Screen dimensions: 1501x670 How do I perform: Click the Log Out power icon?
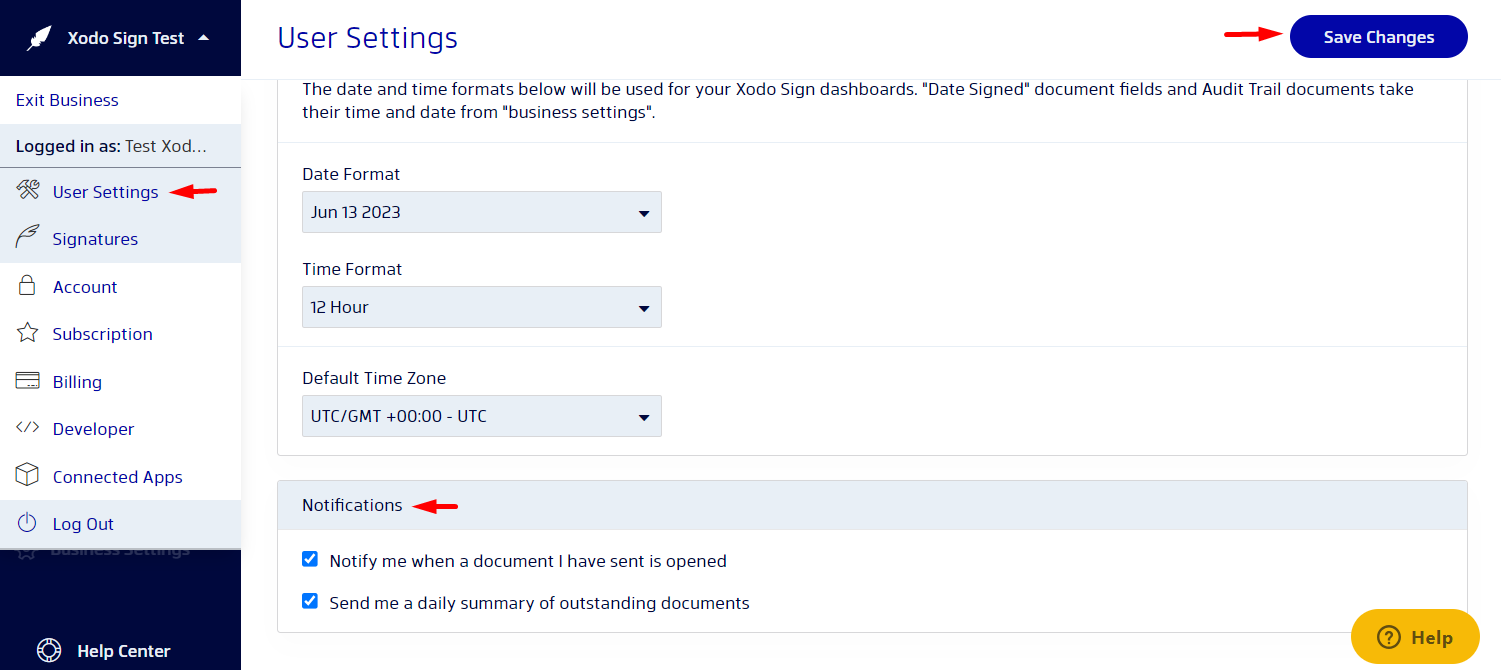tap(28, 523)
